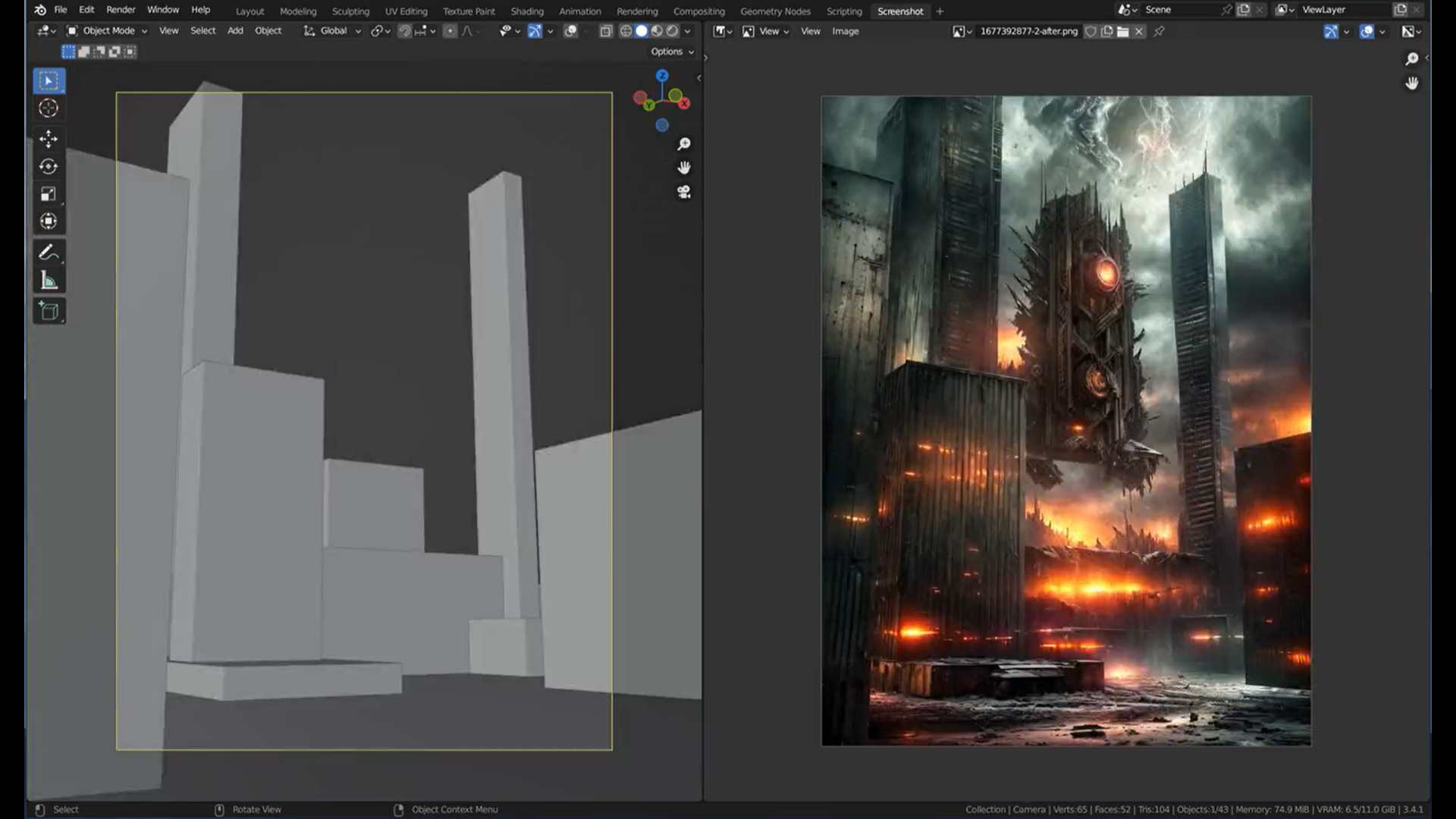This screenshot has height=819, width=1456.
Task: Open the Image menu in image editor
Action: [846, 31]
